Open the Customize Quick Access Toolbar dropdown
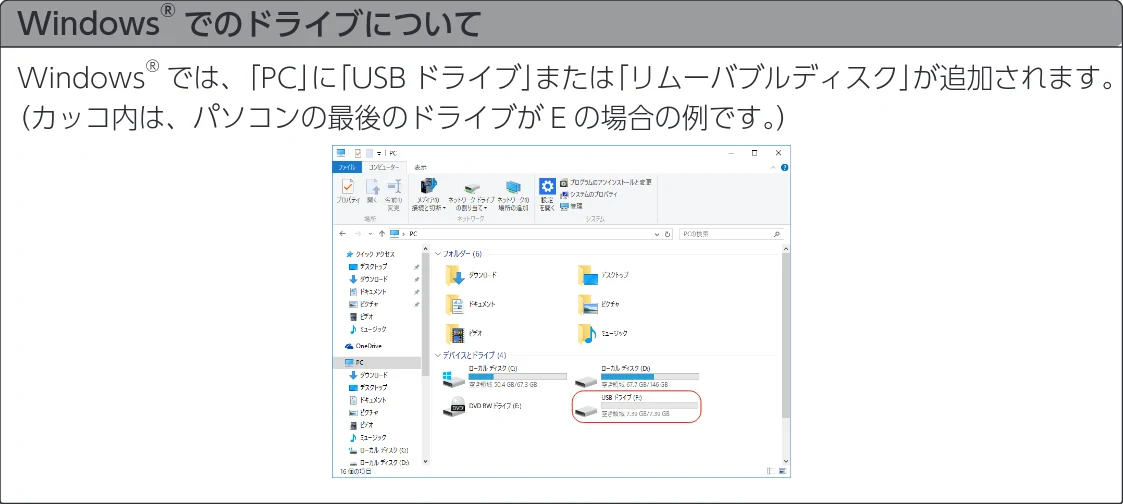 tap(379, 153)
